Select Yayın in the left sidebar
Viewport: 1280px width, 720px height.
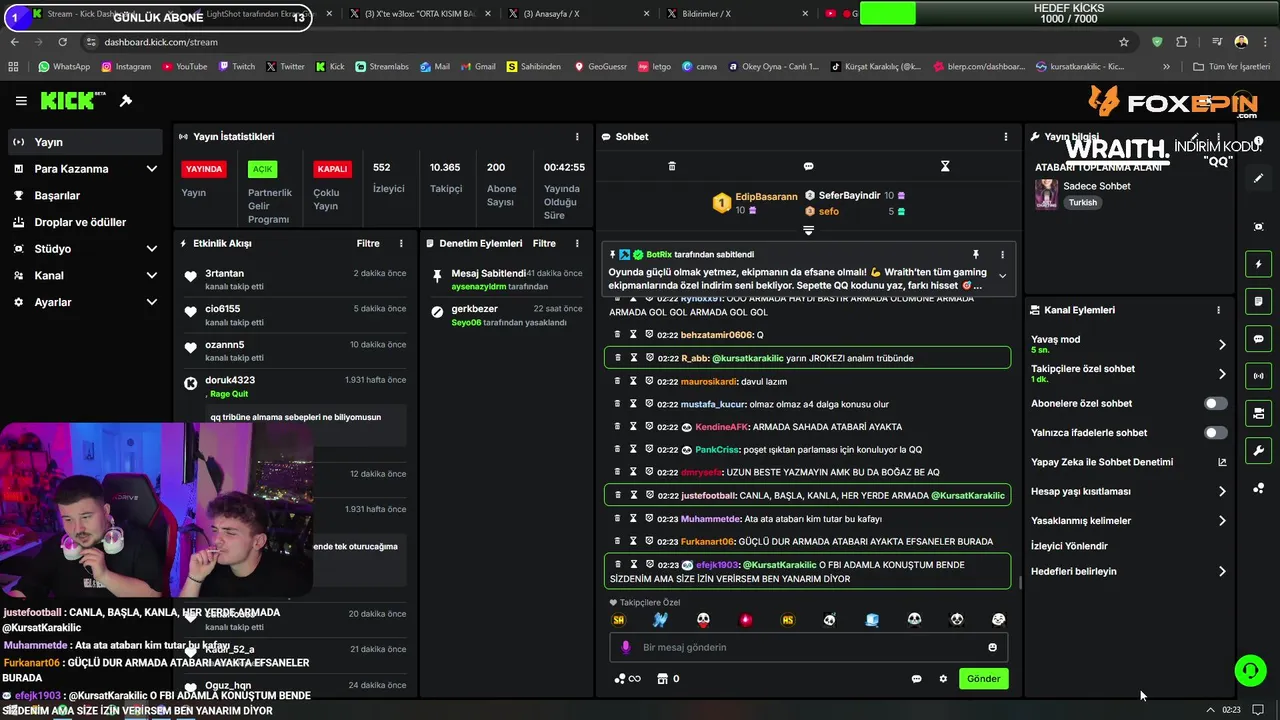coord(85,142)
